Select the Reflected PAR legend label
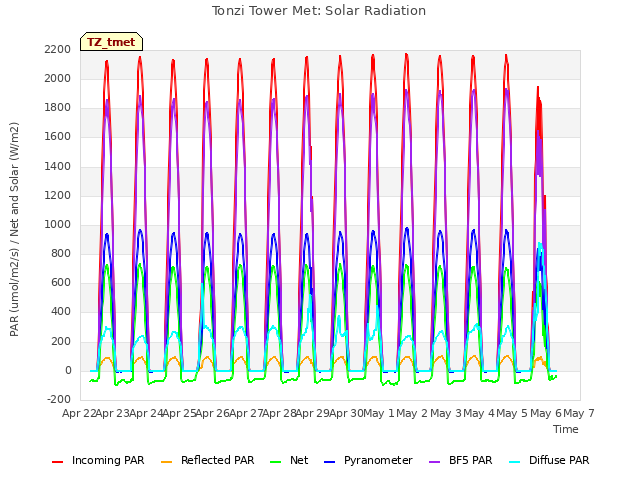Image resolution: width=640 pixels, height=480 pixels. [218, 460]
